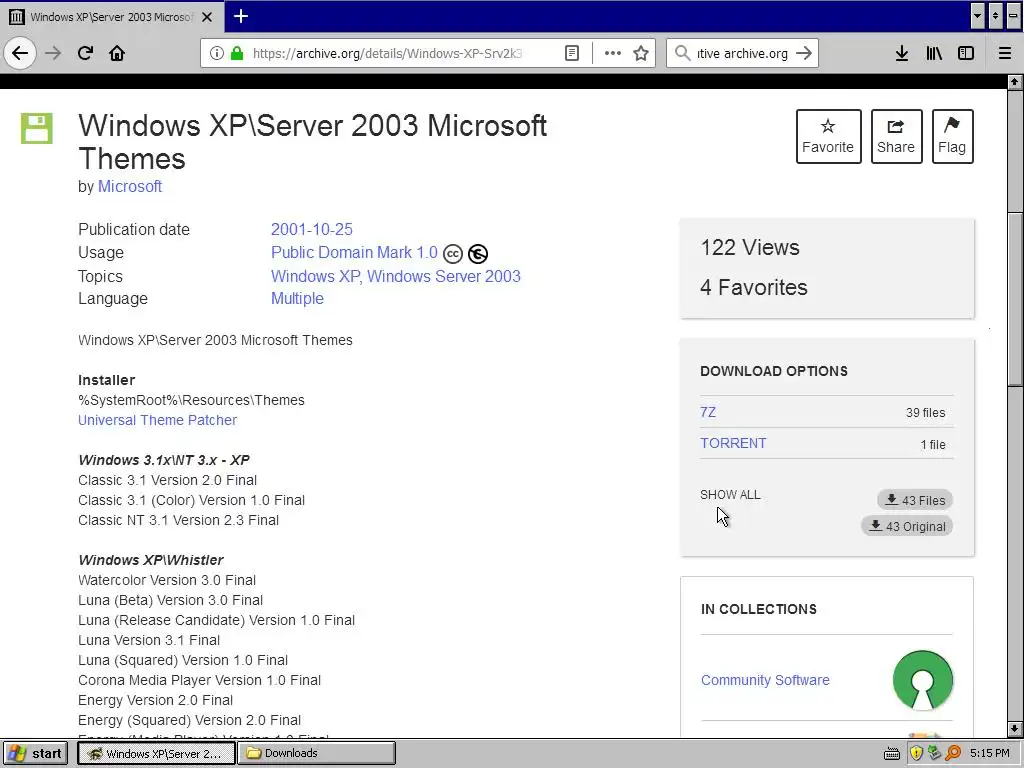
Task: Reload the current page
Action: (x=85, y=53)
